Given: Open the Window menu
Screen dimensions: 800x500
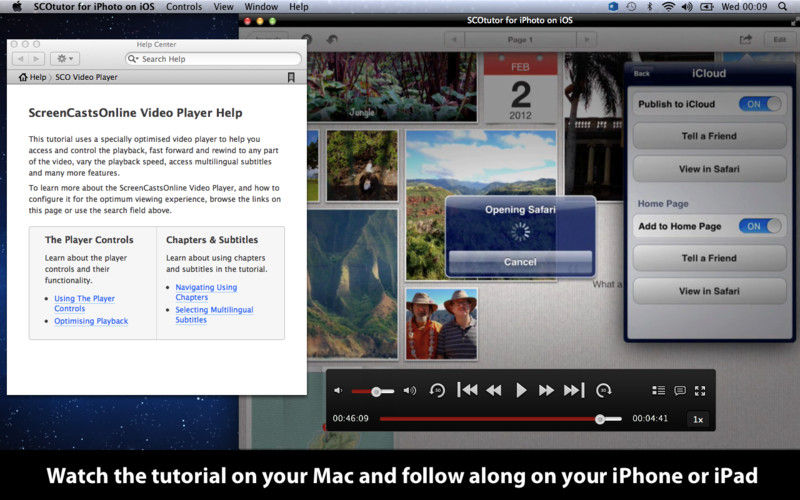Looking at the screenshot, I should click(x=261, y=7).
